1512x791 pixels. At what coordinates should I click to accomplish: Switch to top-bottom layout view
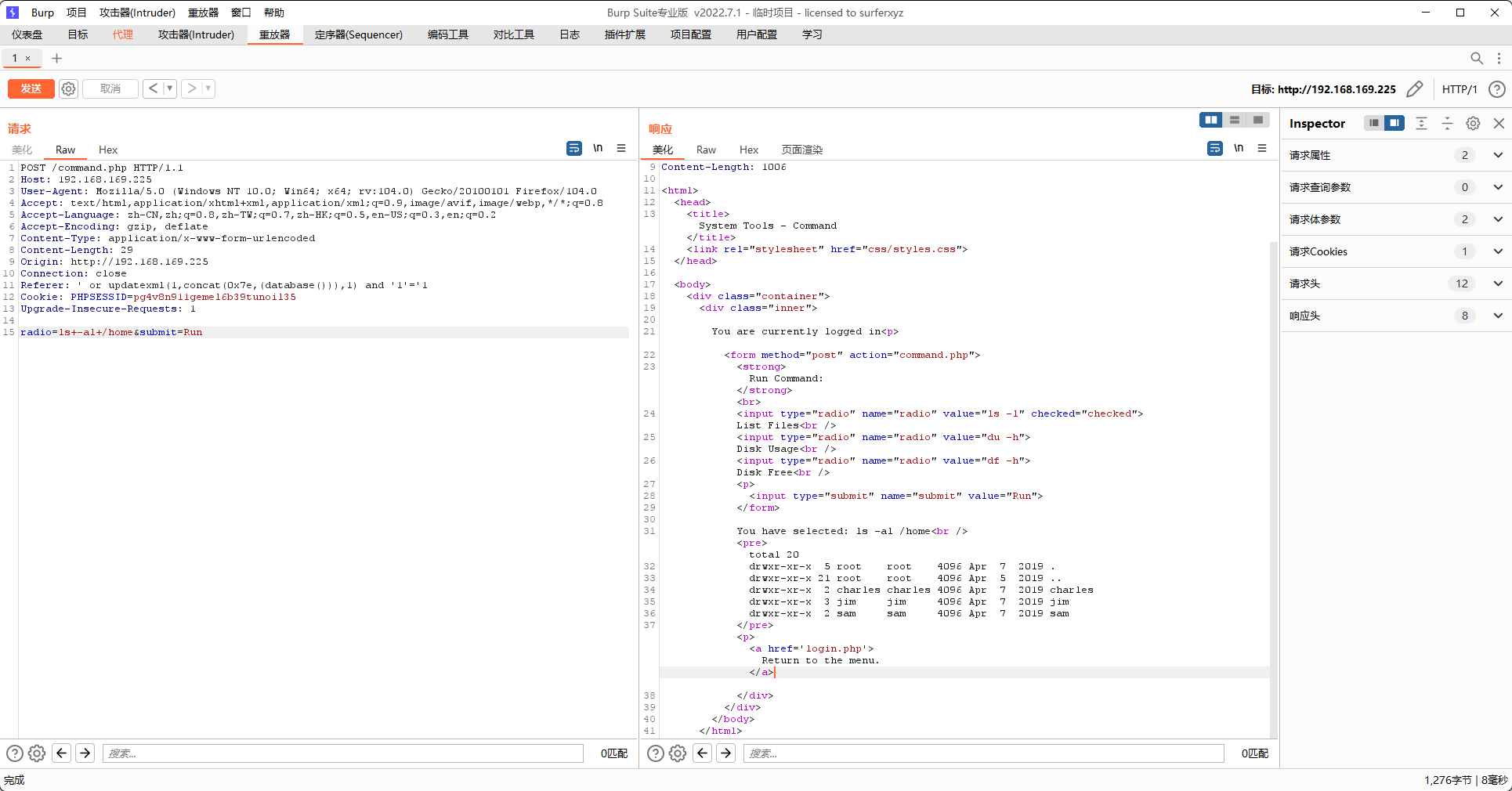tap(1235, 120)
